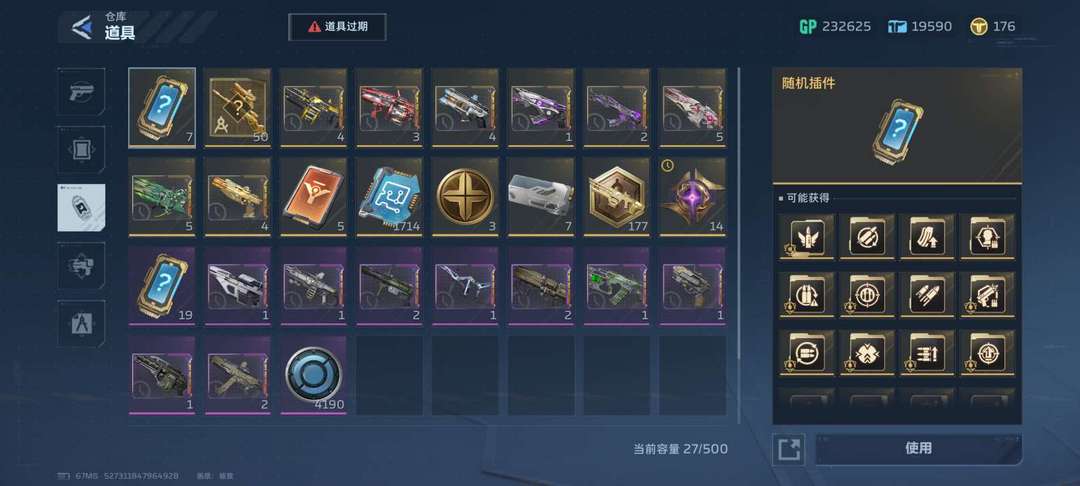Click the 道具过期 expired items button
The image size is (1080, 486).
point(338,27)
